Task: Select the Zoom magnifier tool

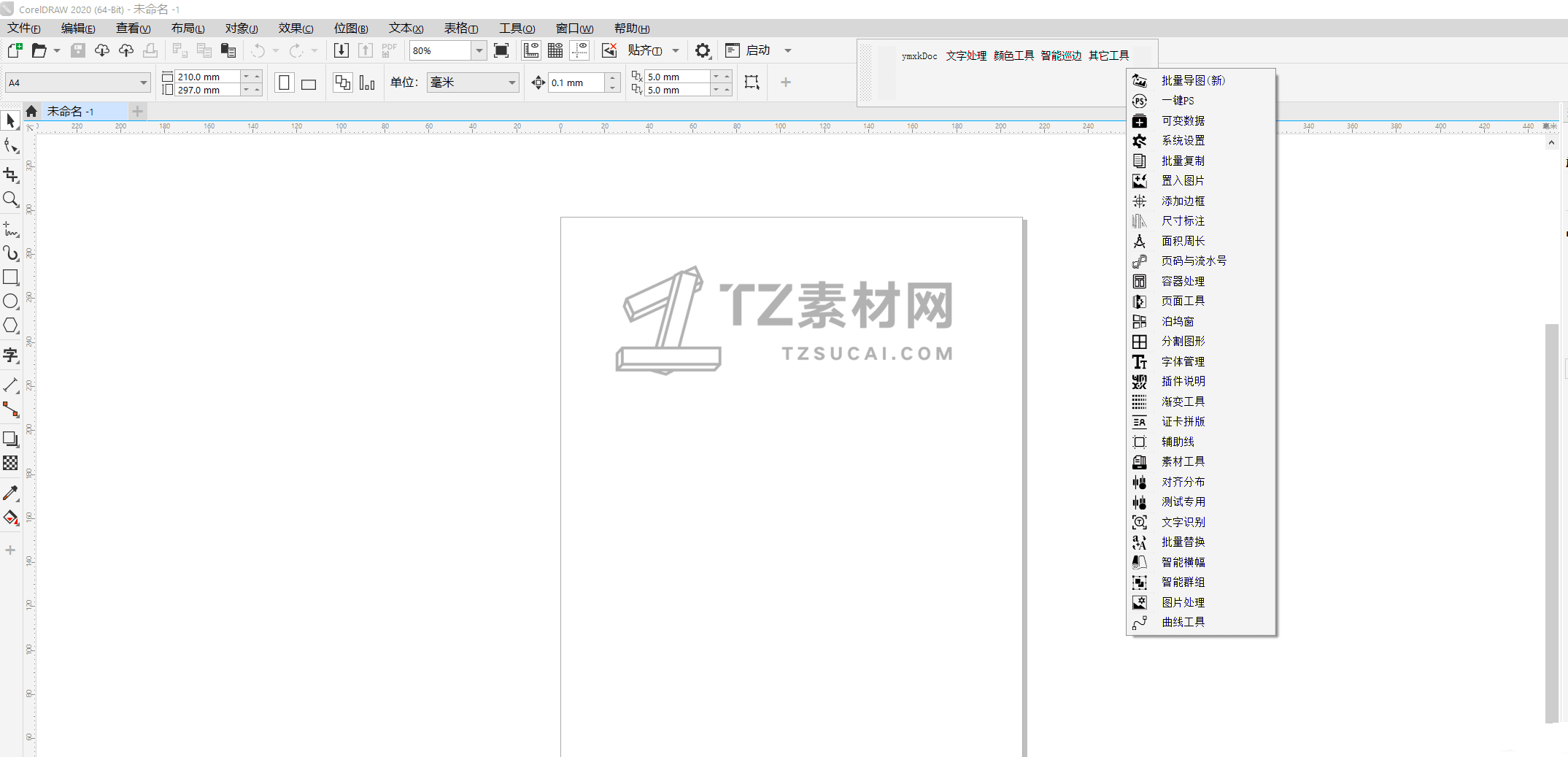Action: click(x=10, y=199)
